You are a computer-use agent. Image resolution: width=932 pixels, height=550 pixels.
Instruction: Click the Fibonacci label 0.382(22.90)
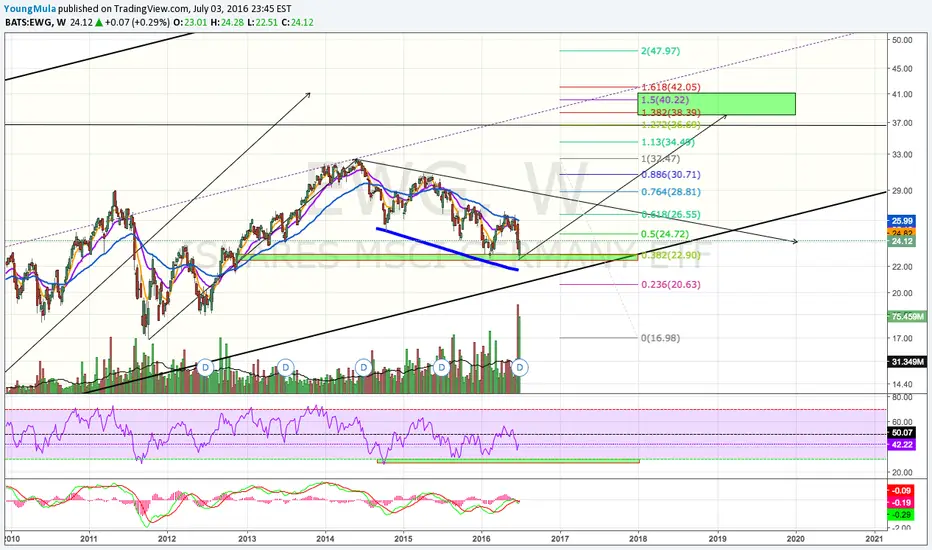[671, 255]
